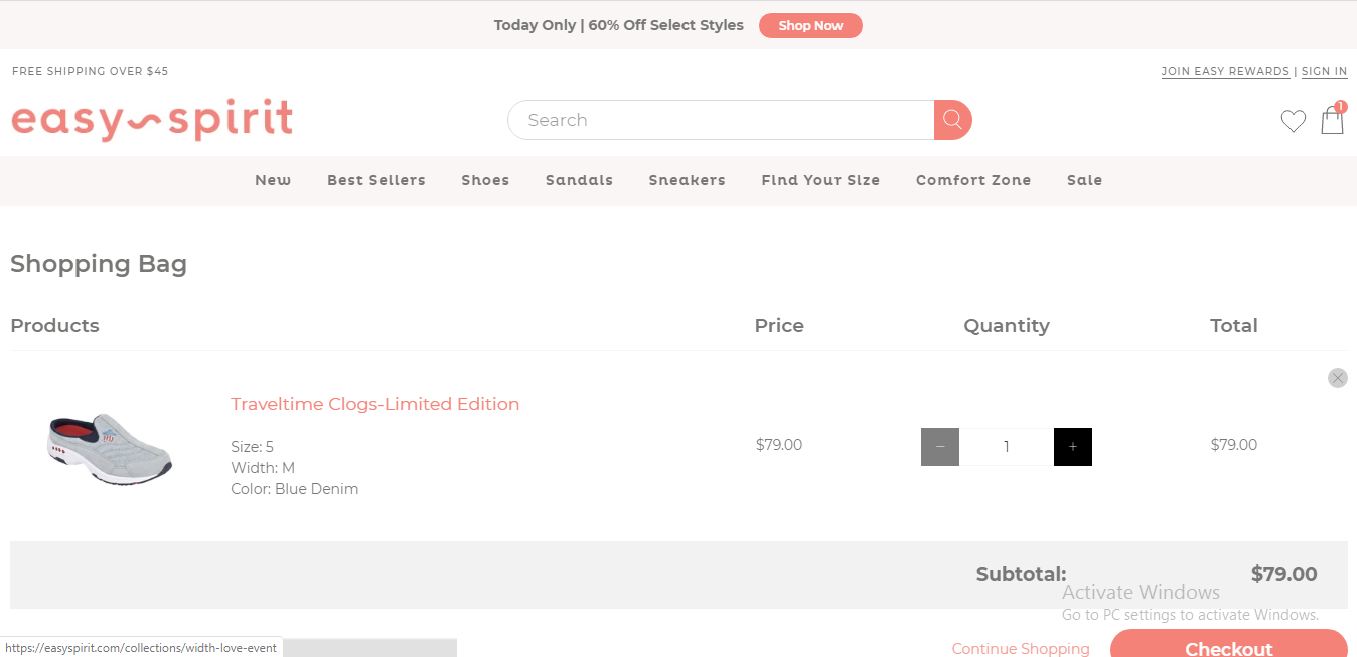This screenshot has width=1357, height=657.
Task: Click the Checkout button
Action: coord(1229,643)
